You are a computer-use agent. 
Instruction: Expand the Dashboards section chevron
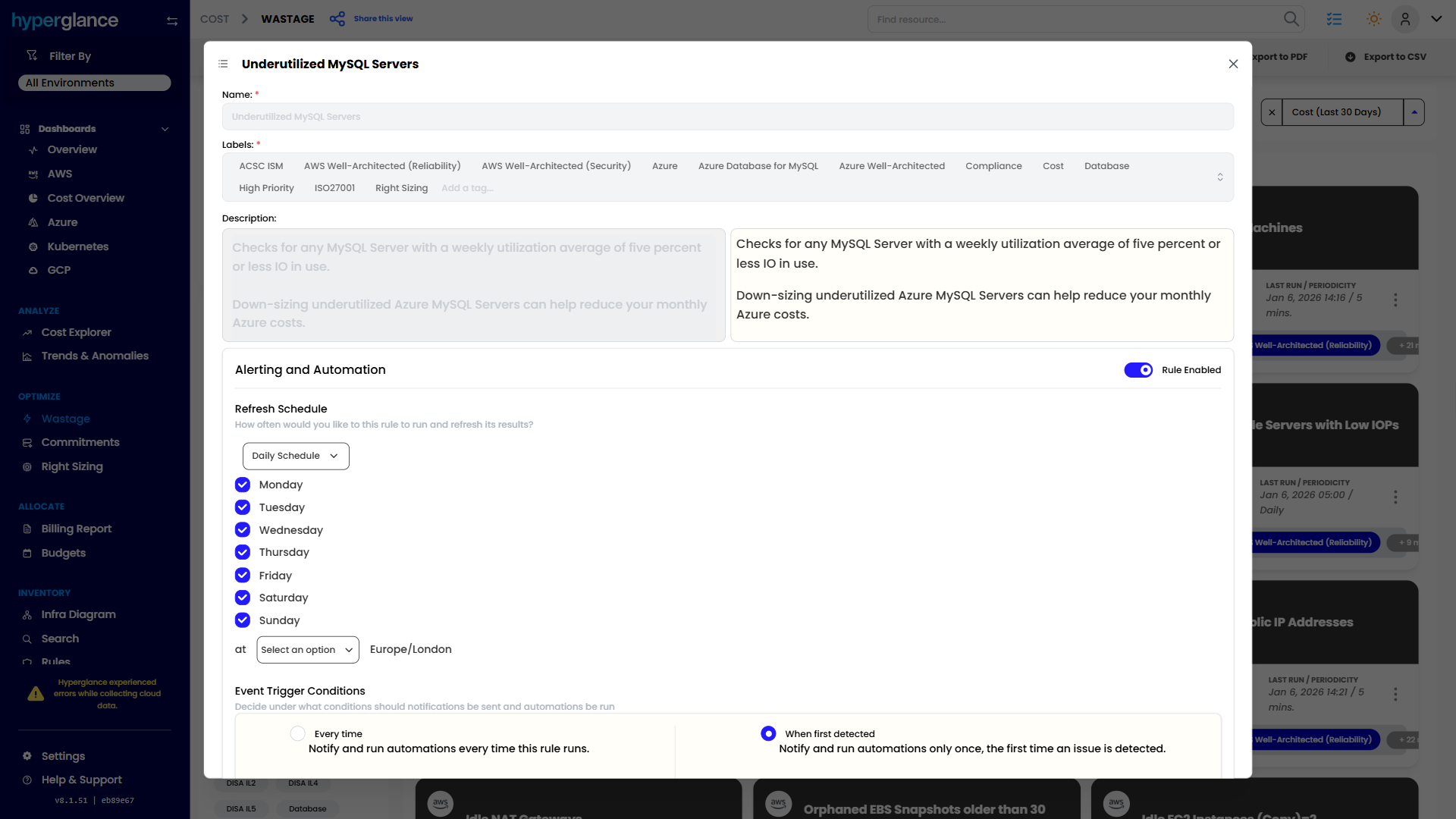click(165, 129)
